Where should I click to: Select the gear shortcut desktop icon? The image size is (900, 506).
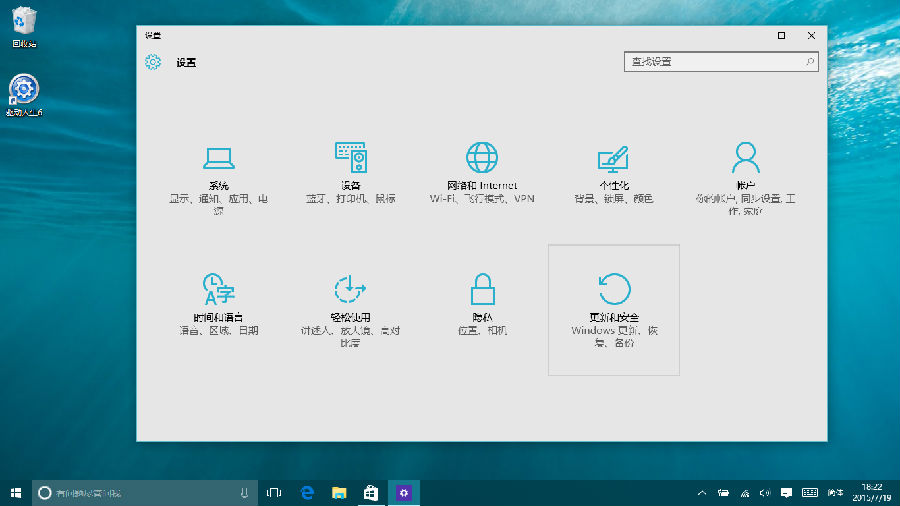[x=24, y=95]
